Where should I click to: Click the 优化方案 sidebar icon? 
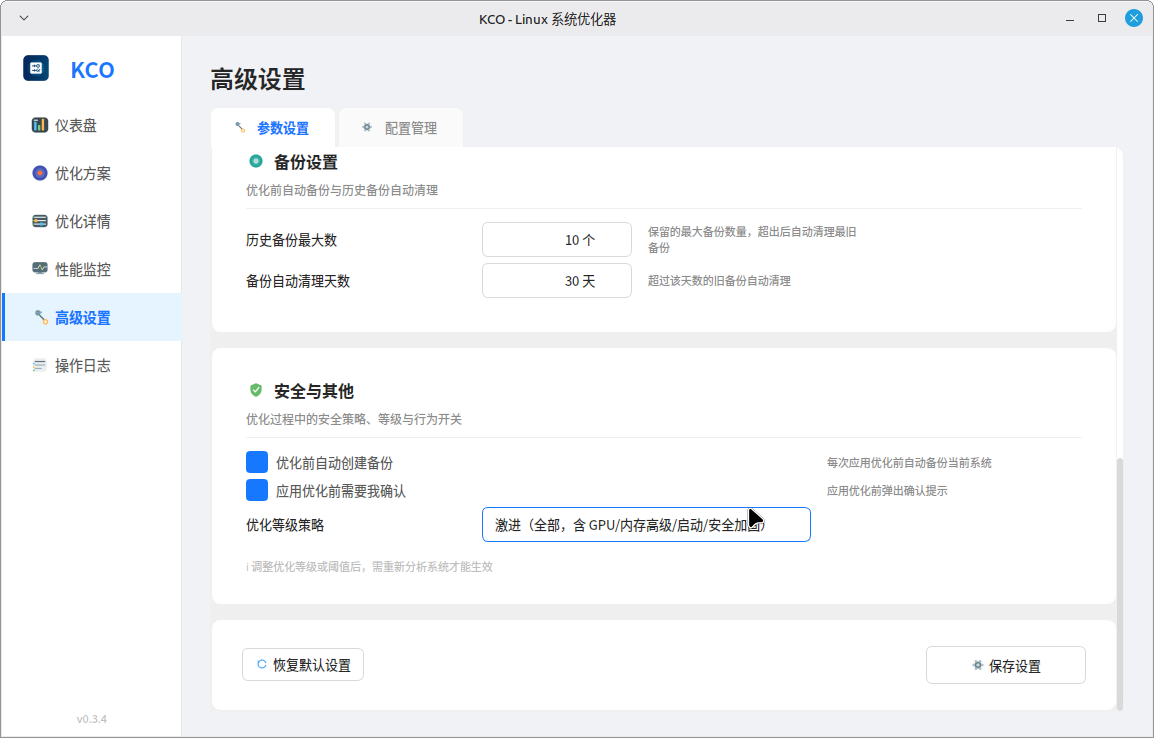40,173
